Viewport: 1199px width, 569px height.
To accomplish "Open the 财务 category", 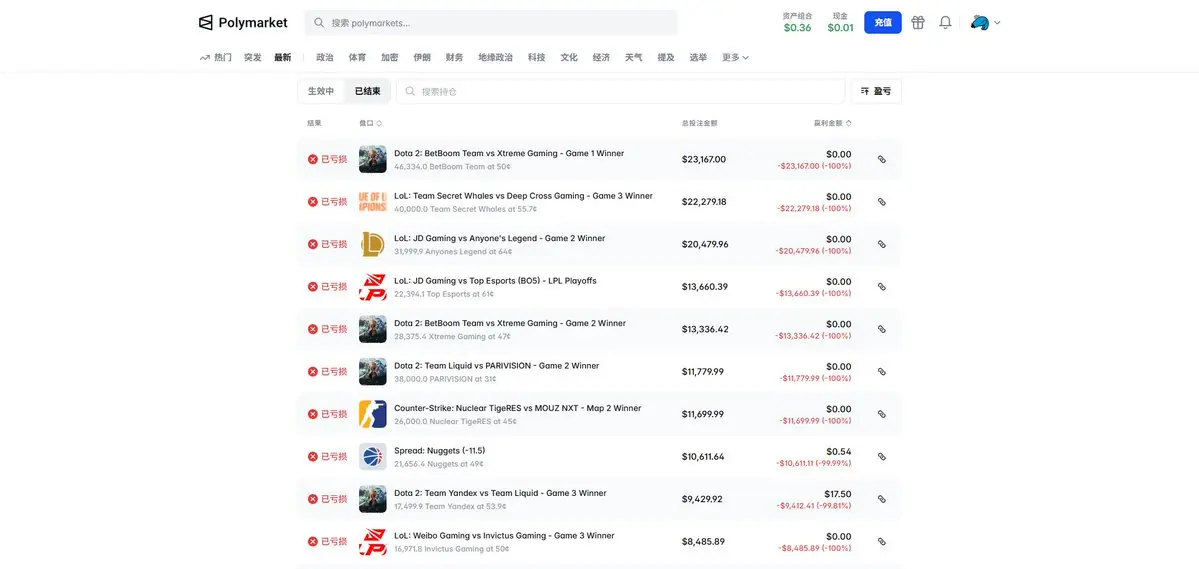I will point(454,57).
